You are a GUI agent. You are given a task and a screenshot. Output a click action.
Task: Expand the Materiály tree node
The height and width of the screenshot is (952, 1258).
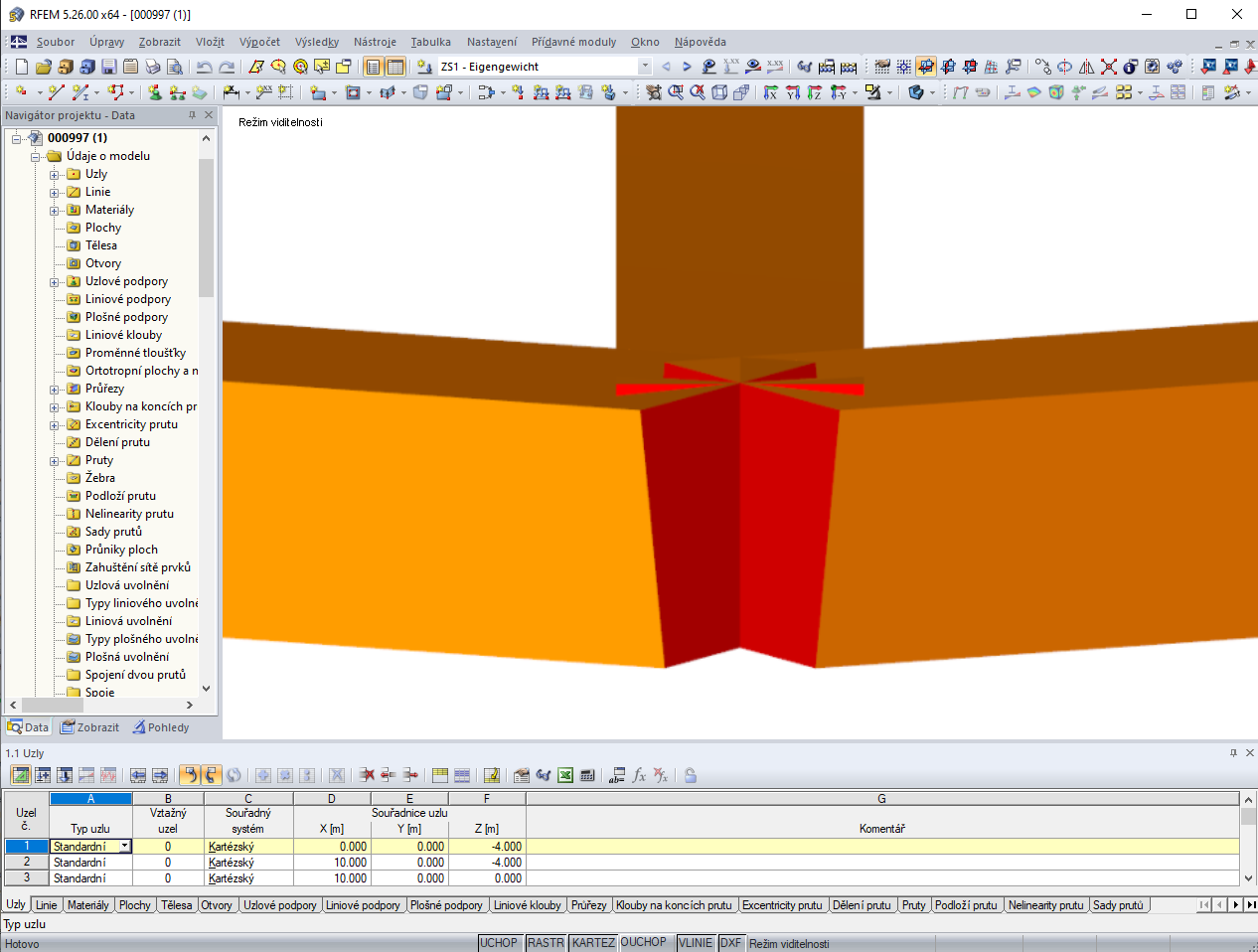click(x=55, y=210)
